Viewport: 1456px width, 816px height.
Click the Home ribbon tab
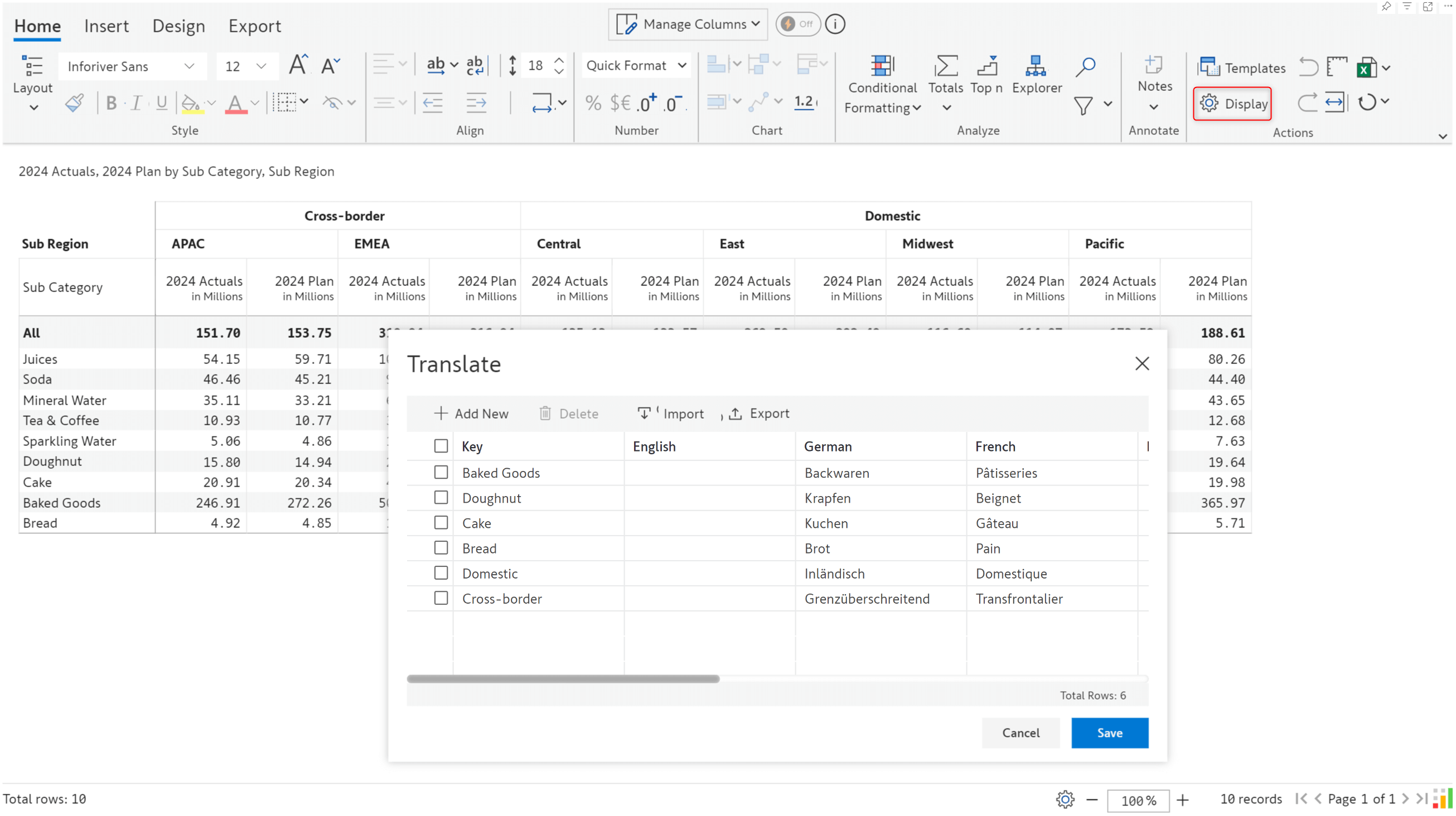[38, 25]
